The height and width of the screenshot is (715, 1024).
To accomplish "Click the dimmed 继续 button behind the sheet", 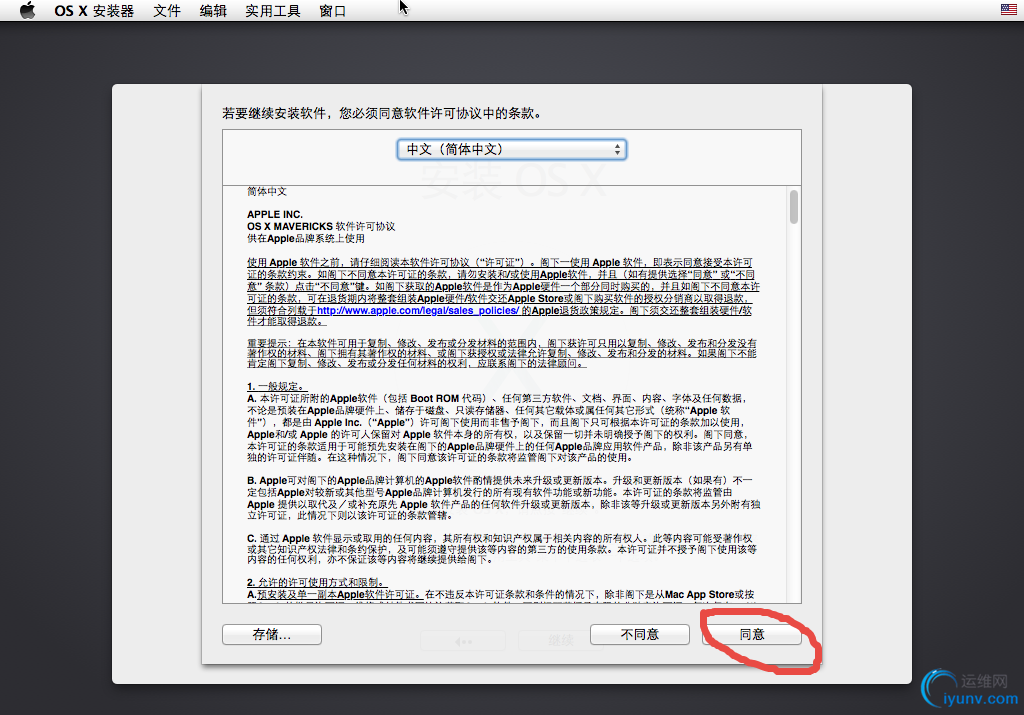I will pos(561,641).
